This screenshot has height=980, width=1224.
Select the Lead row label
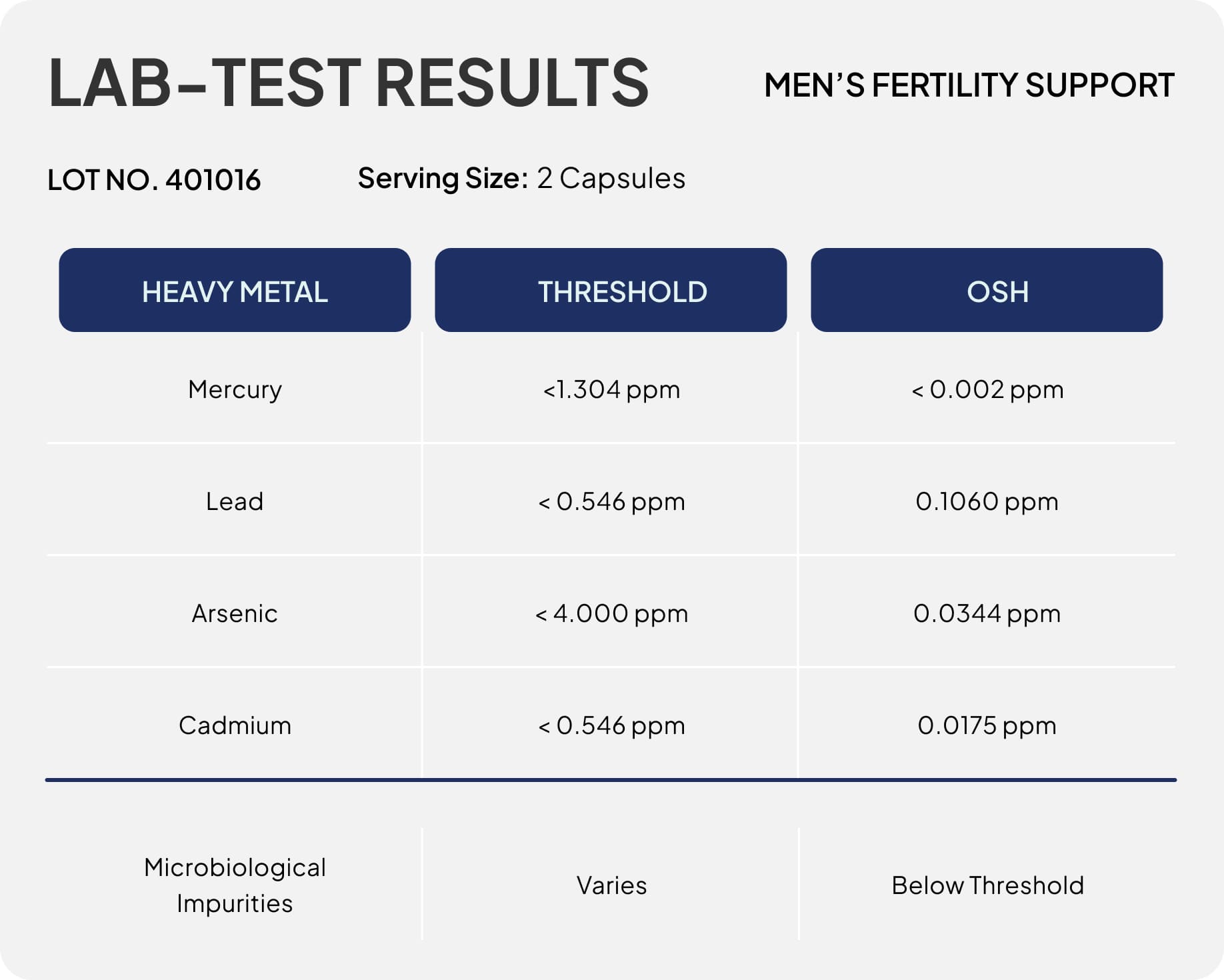tap(235, 501)
